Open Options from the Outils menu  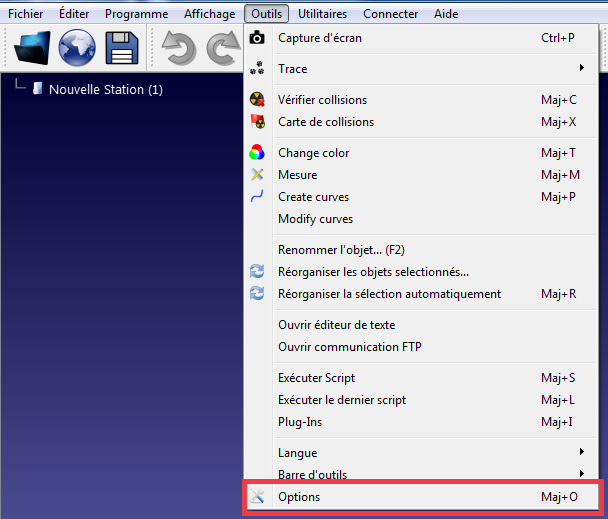pyautogui.click(x=421, y=497)
